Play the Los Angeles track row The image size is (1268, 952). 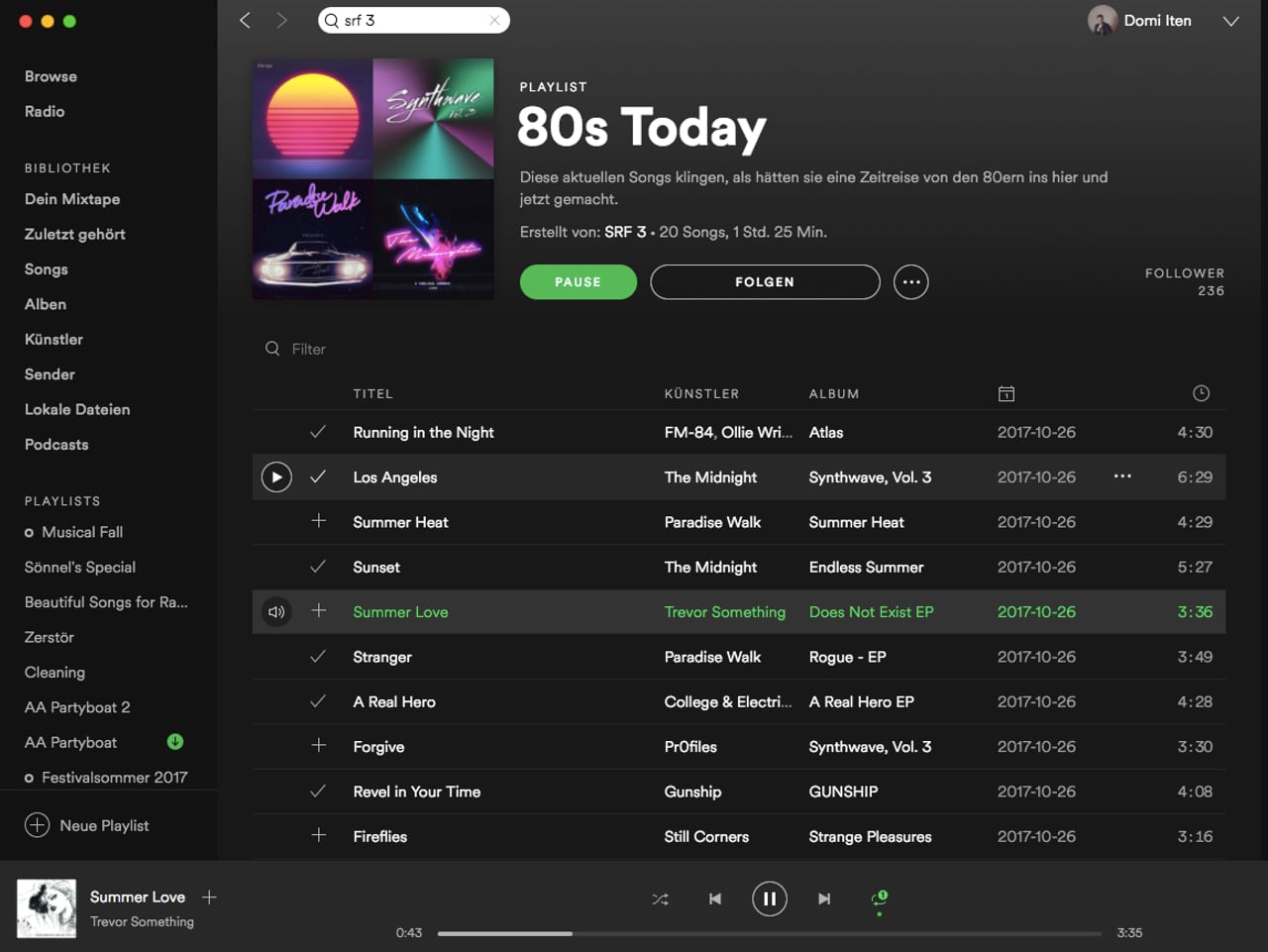tap(276, 477)
